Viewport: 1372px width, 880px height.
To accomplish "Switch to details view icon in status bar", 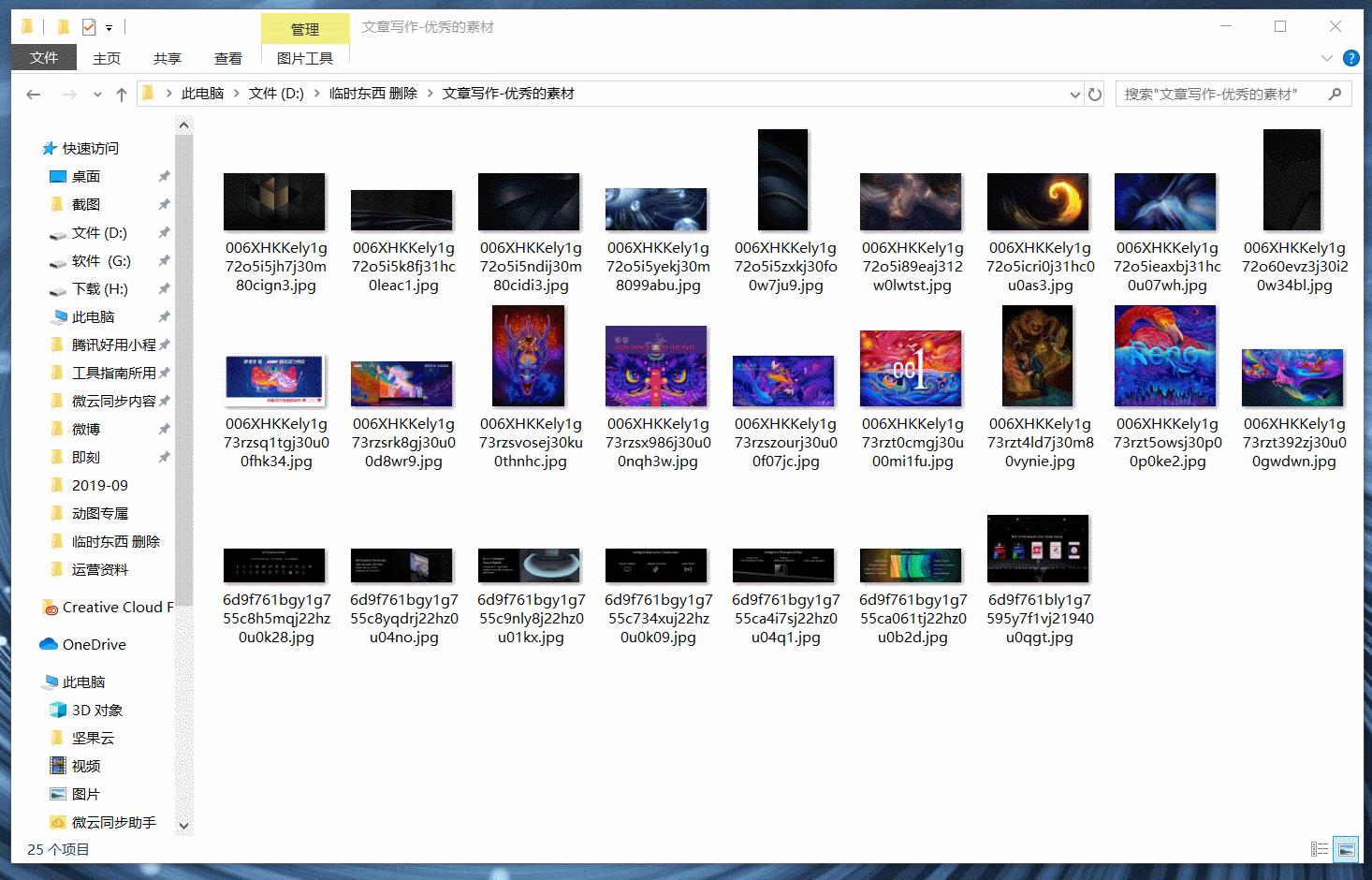I will coord(1320,849).
